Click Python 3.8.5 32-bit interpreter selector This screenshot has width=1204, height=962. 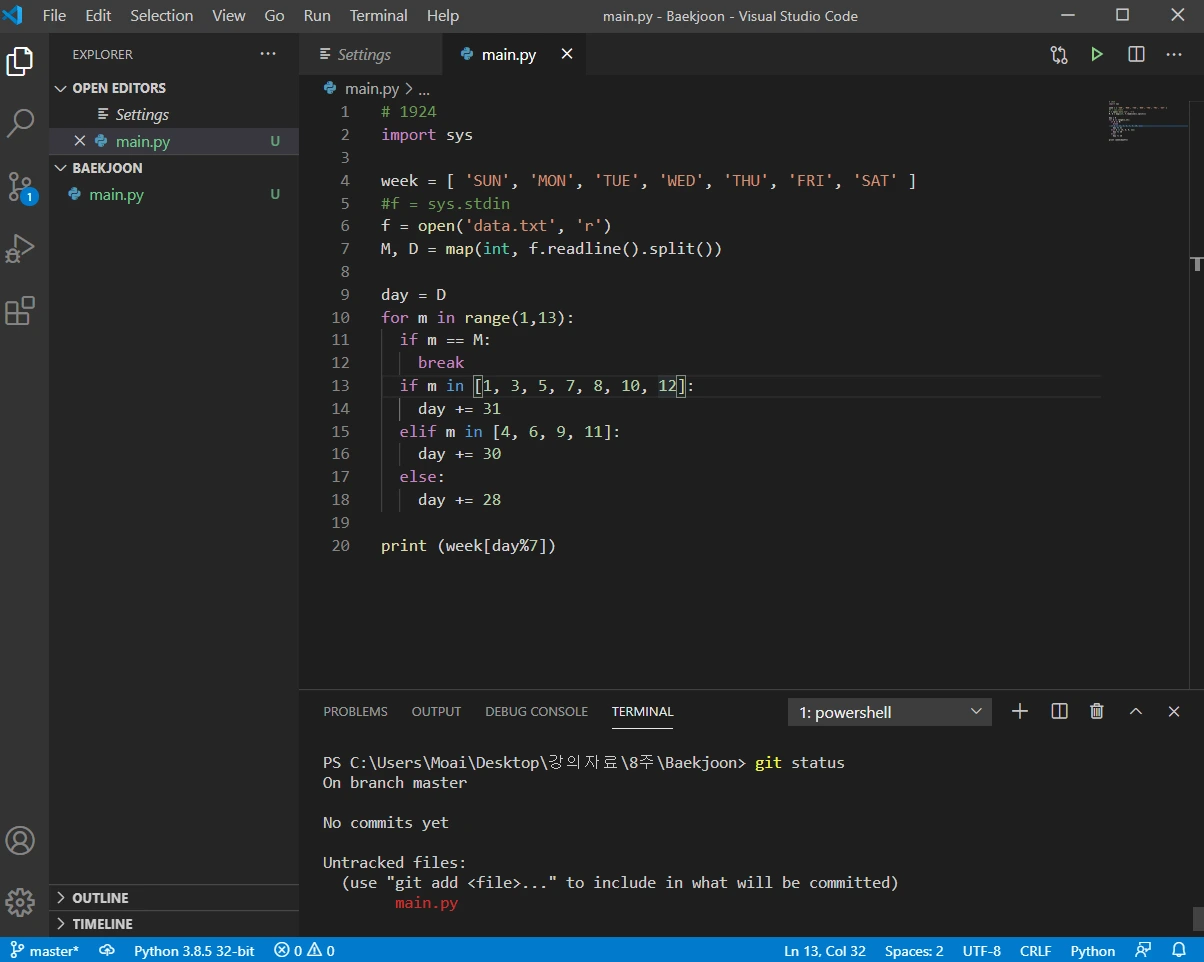point(194,951)
